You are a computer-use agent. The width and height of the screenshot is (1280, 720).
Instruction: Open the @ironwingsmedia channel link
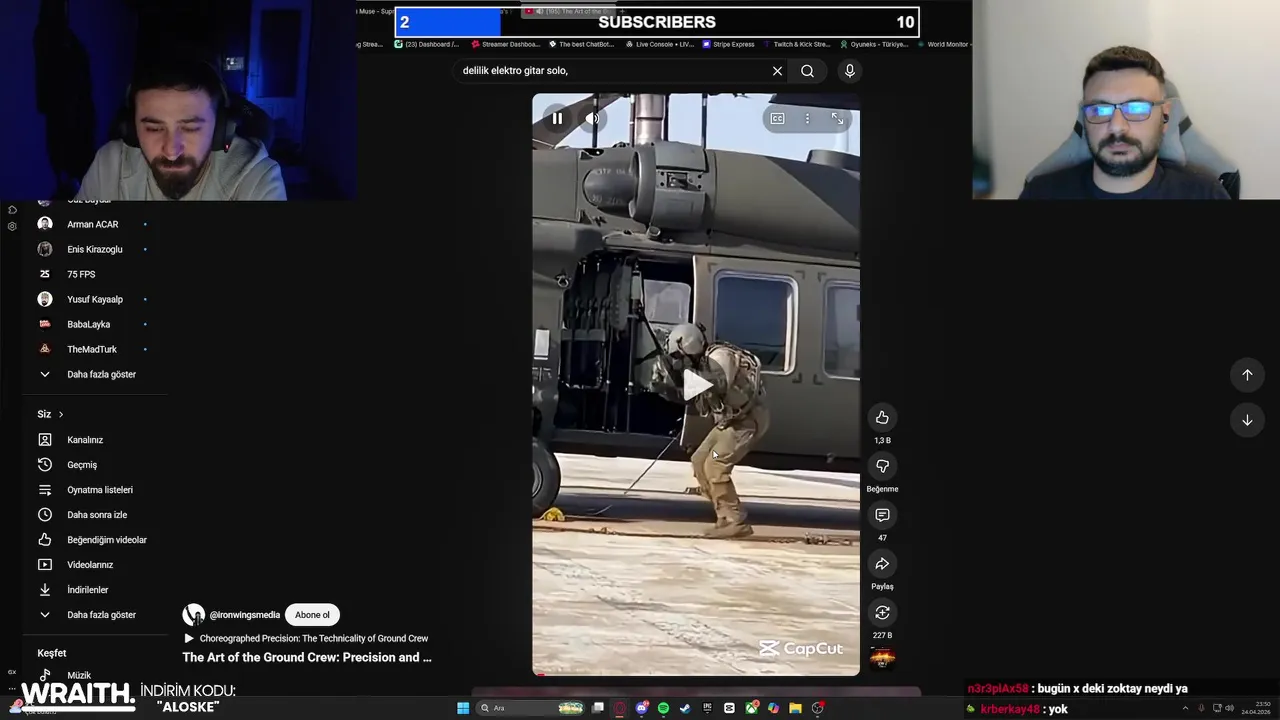pyautogui.click(x=245, y=615)
